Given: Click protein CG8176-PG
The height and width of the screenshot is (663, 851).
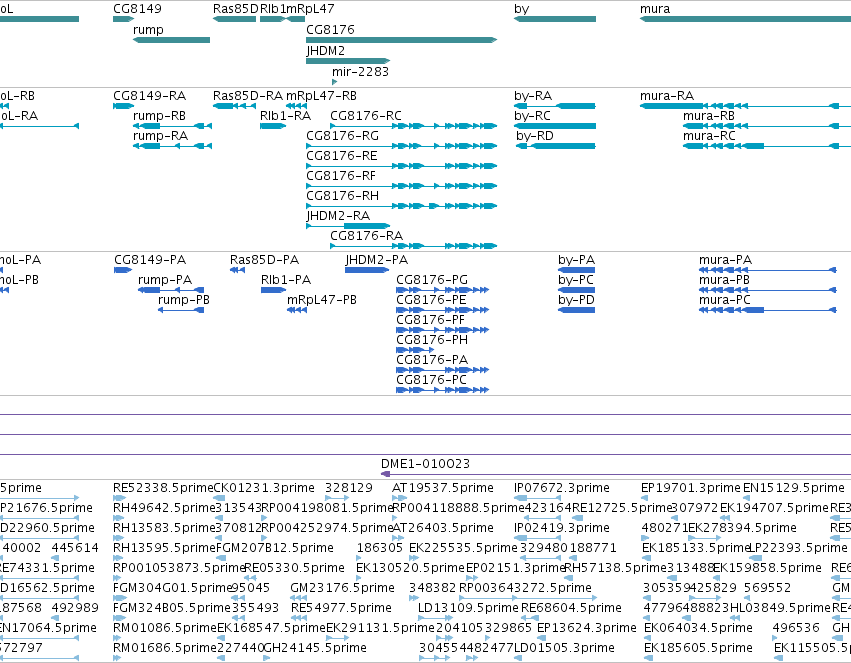Looking at the screenshot, I should (x=432, y=280).
